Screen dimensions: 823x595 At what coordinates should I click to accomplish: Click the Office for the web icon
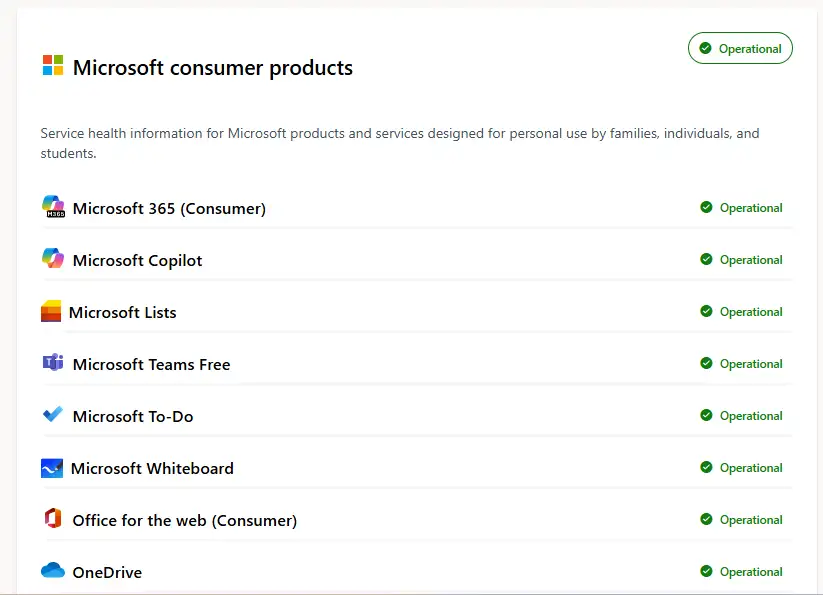[53, 519]
